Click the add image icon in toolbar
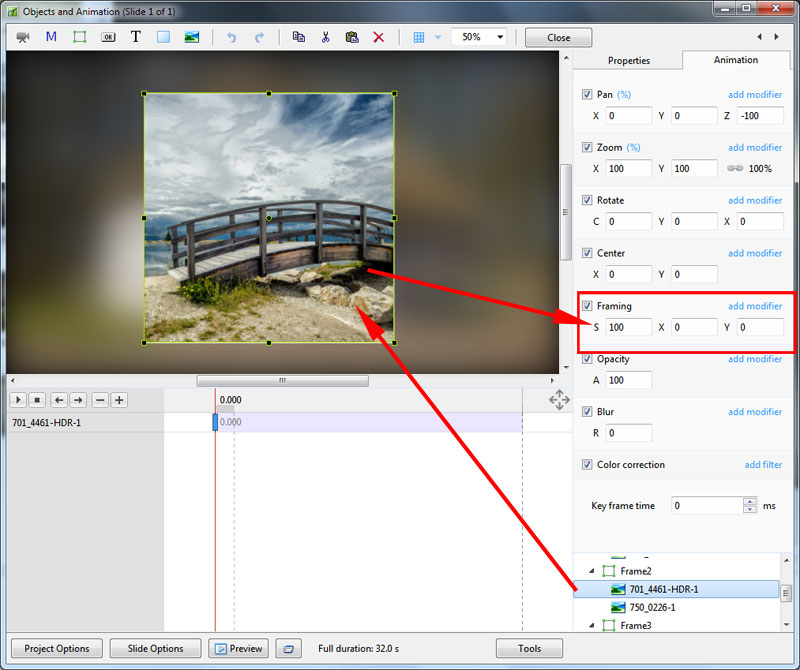The width and height of the screenshot is (800, 670). click(191, 37)
